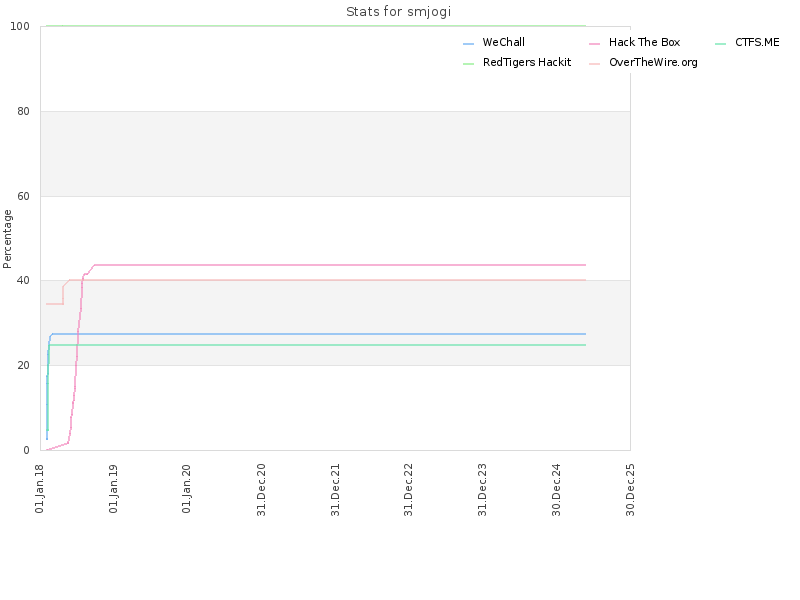The width and height of the screenshot is (800, 600).
Task: Click the chart title Stats for smjogi
Action: tap(398, 12)
